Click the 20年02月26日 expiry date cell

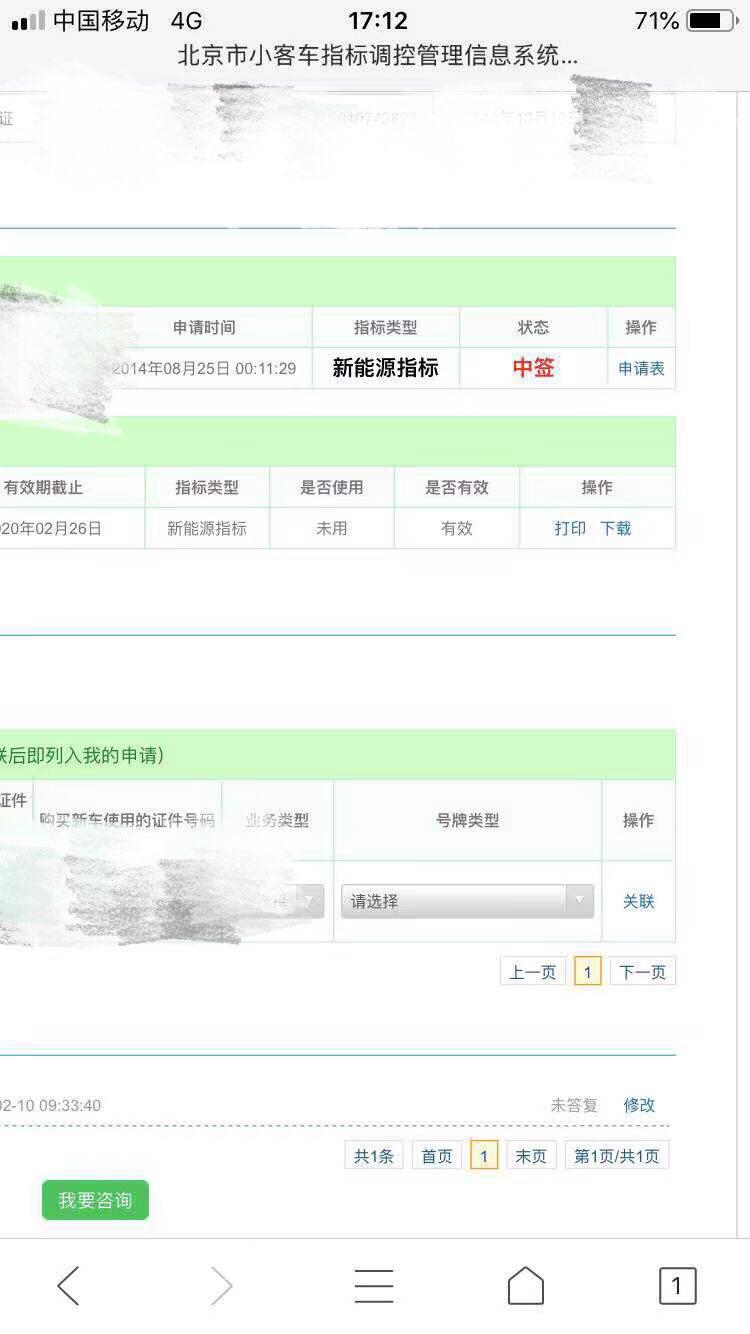(51, 528)
